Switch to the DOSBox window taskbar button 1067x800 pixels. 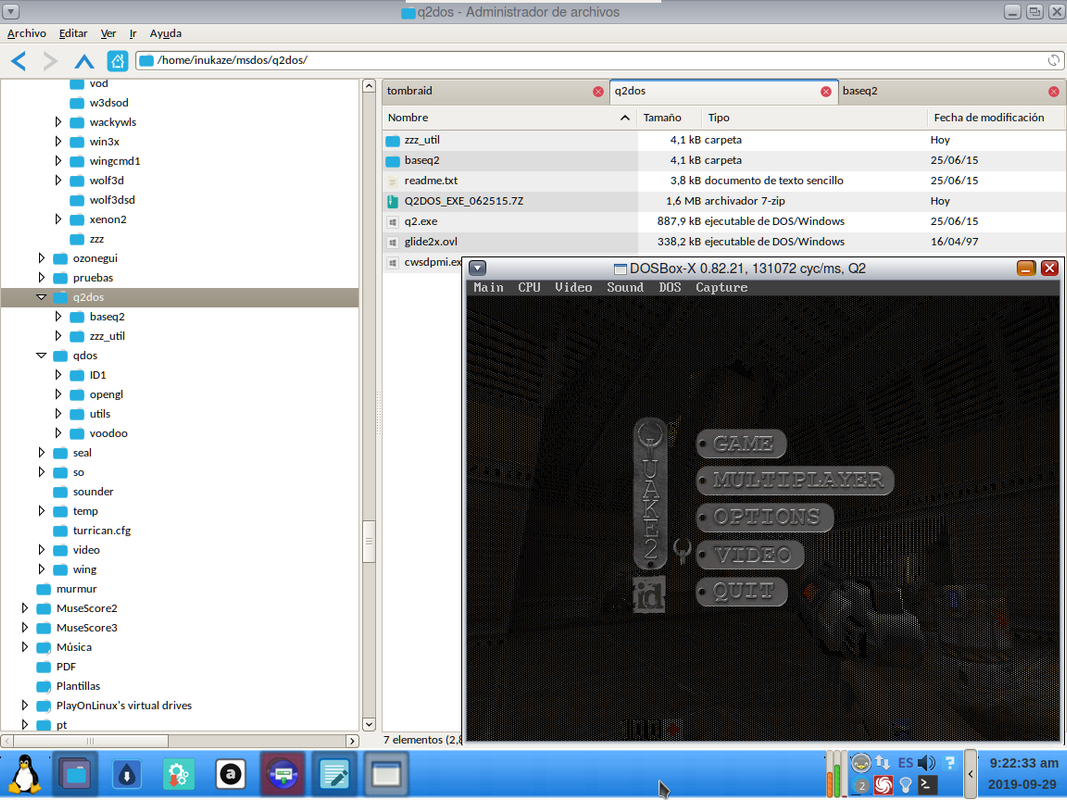[x=386, y=774]
